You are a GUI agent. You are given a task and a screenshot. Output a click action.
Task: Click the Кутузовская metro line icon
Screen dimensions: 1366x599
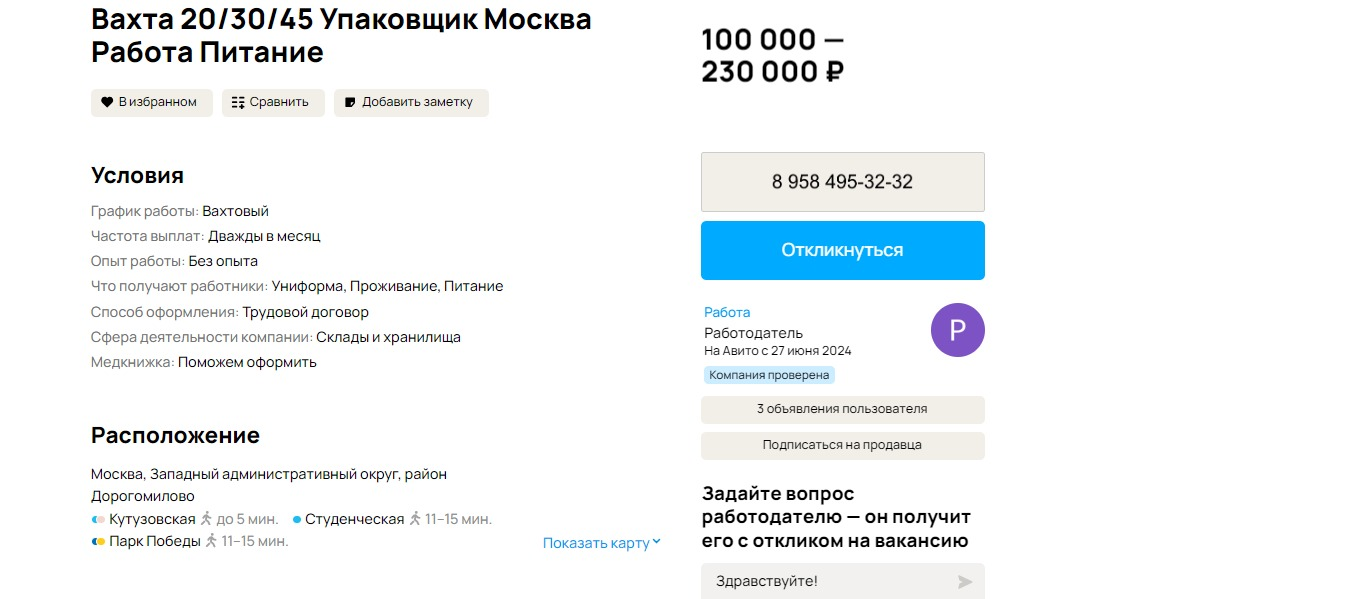point(98,519)
